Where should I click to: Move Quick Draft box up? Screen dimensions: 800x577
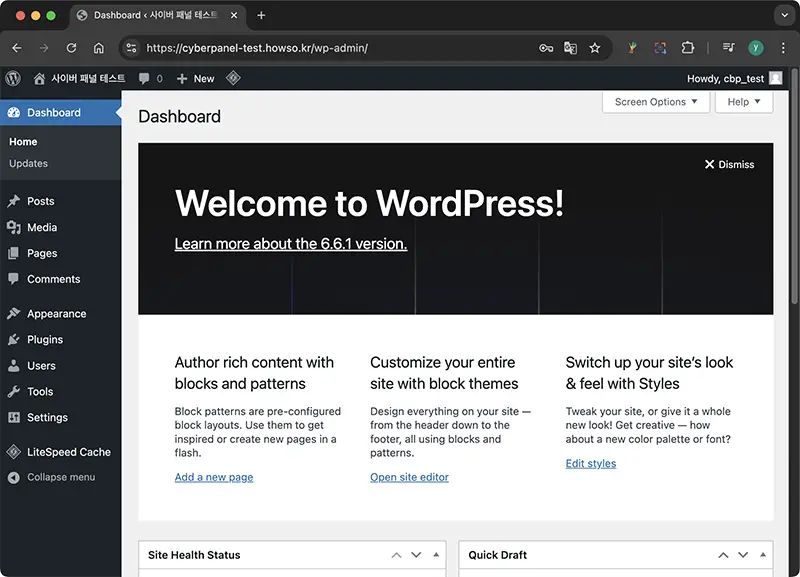tap(723, 555)
